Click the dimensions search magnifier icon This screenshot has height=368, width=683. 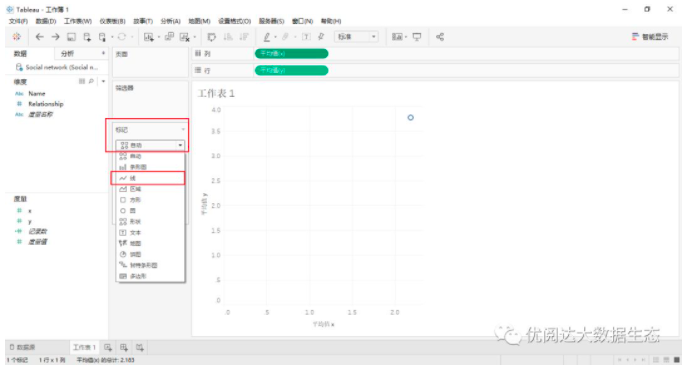tap(91, 81)
